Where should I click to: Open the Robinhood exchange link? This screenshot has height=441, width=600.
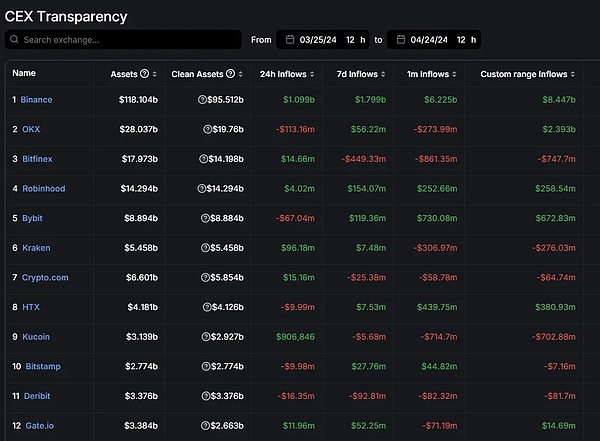tap(42, 188)
